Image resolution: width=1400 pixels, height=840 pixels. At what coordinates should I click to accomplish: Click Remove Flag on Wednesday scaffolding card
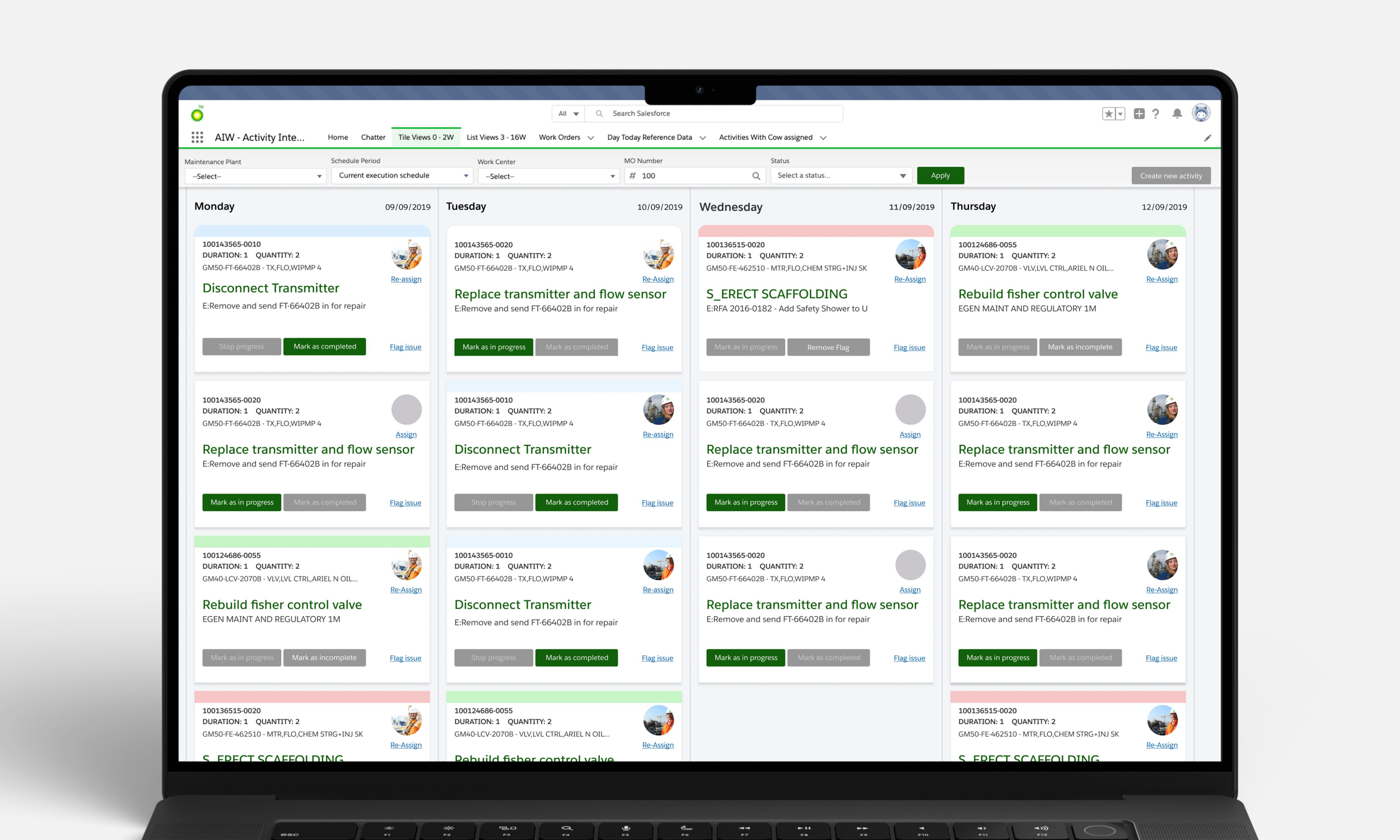click(828, 347)
